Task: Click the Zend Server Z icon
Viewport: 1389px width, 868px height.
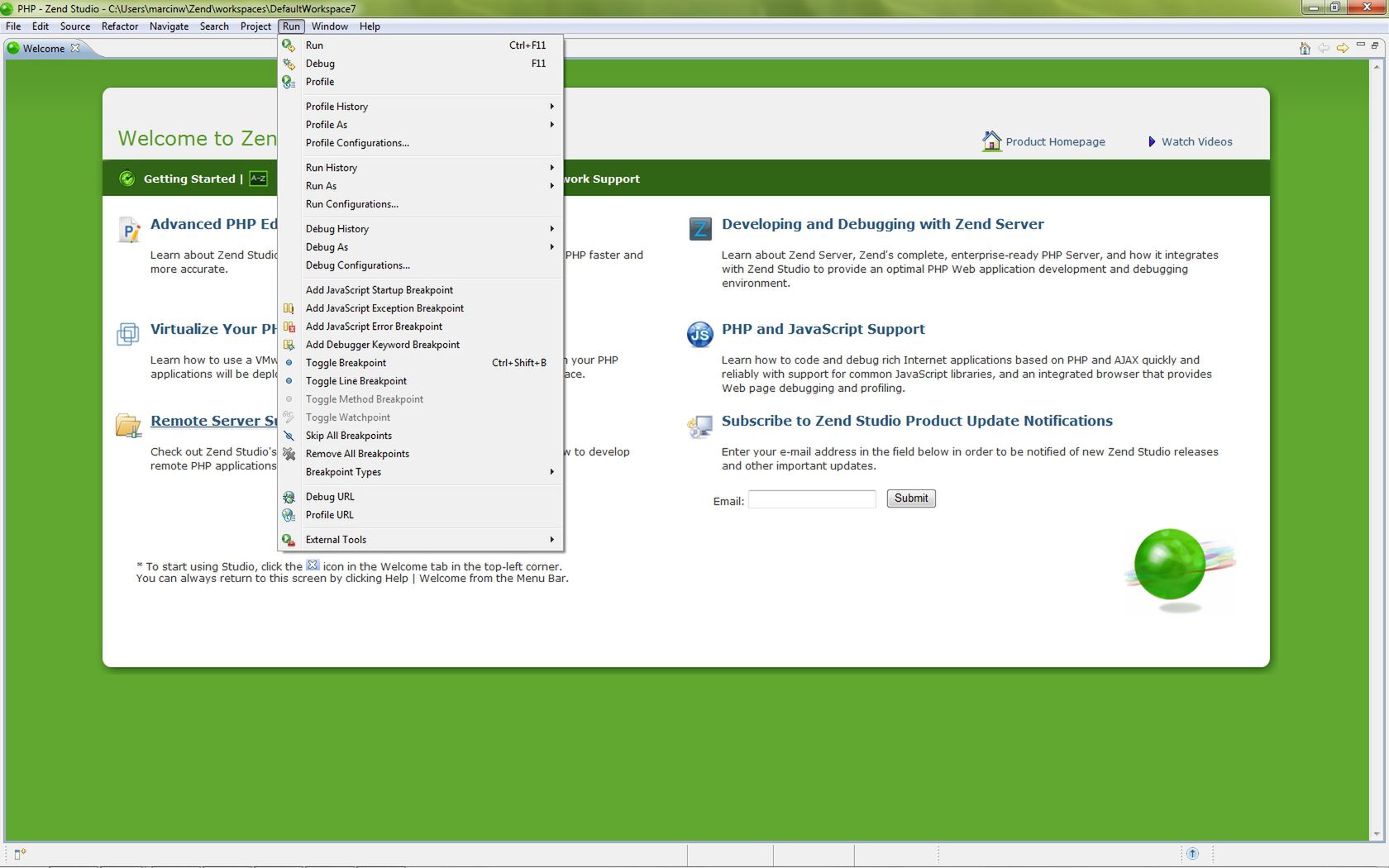Action: (x=700, y=229)
